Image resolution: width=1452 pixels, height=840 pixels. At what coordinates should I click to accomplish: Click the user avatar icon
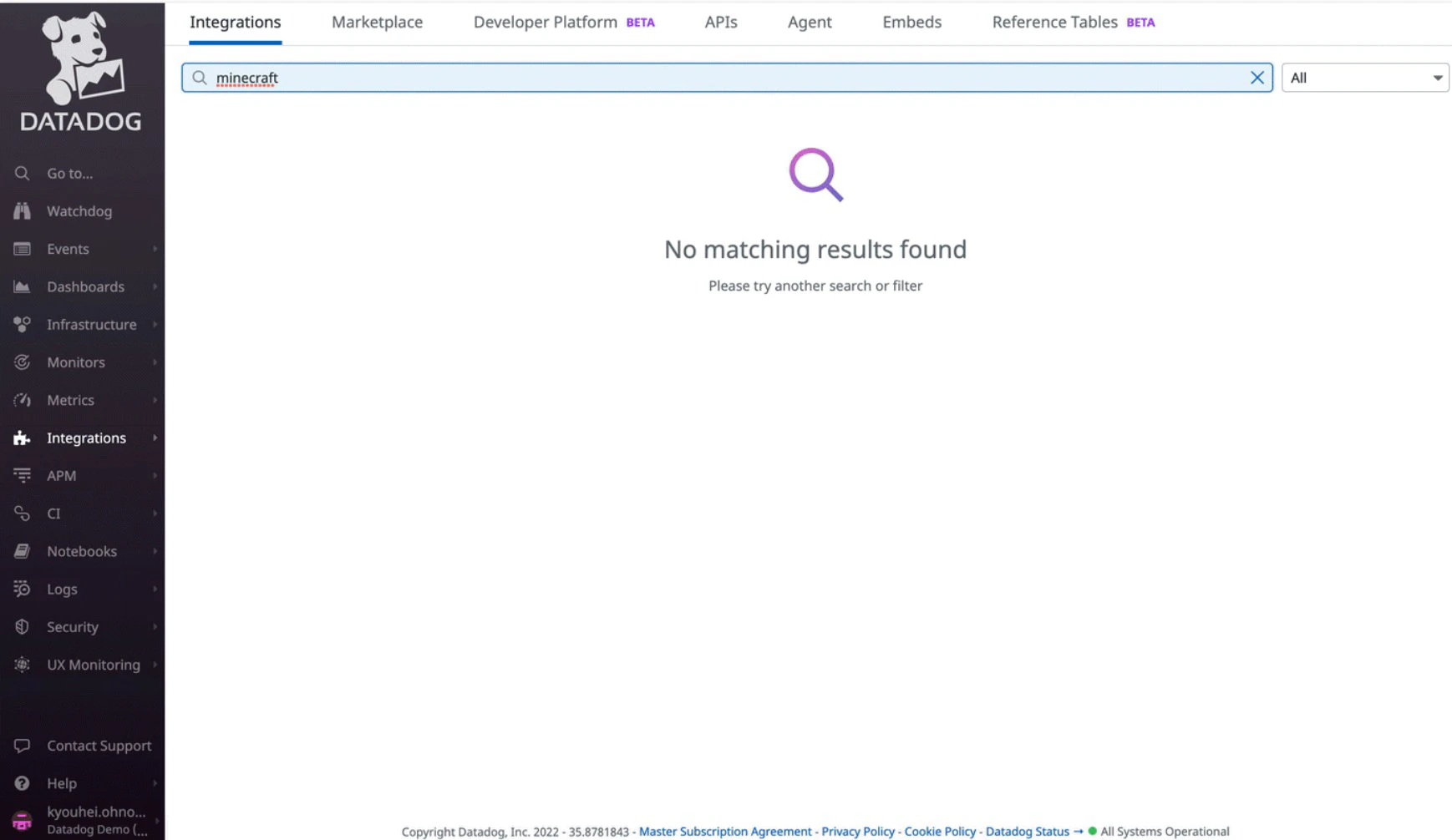(22, 821)
